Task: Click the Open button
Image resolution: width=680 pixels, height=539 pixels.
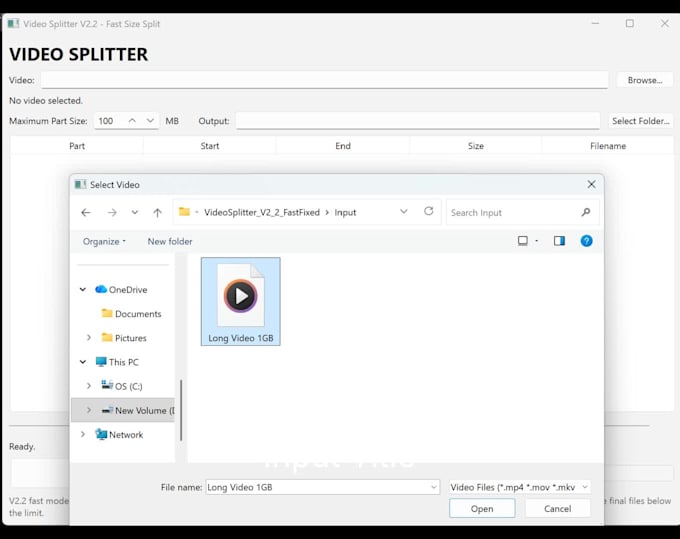Action: pos(482,509)
